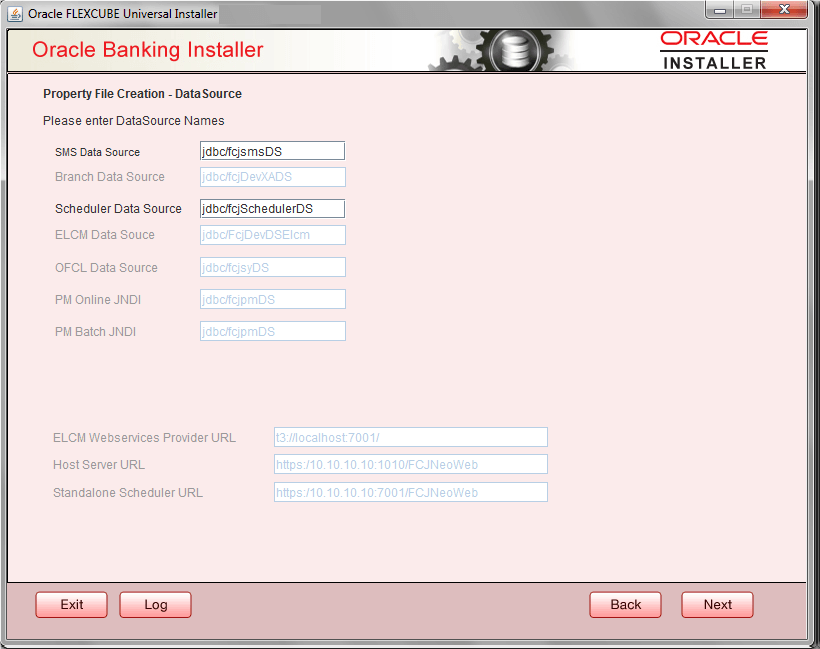Click the 'Scheduler Data Source' label
820x649 pixels.
(x=118, y=209)
